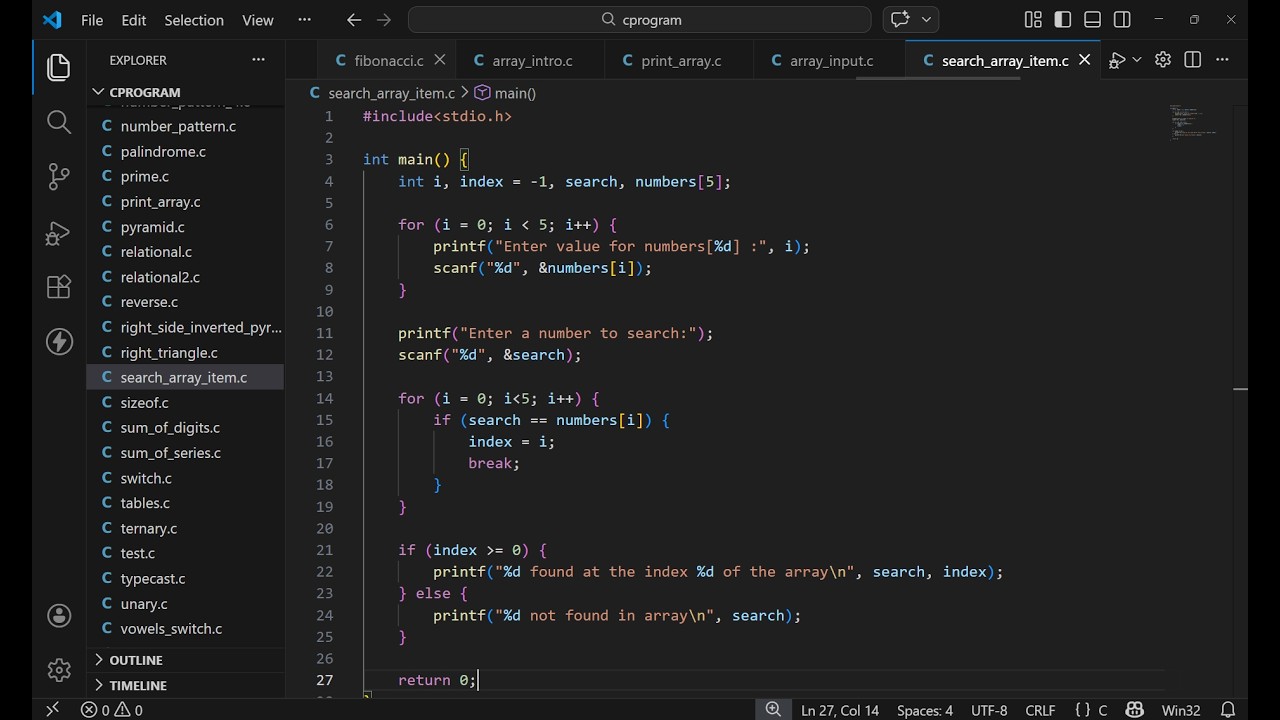Viewport: 1280px width, 720px height.
Task: Open prime.c in the explorer
Action: [186, 176]
